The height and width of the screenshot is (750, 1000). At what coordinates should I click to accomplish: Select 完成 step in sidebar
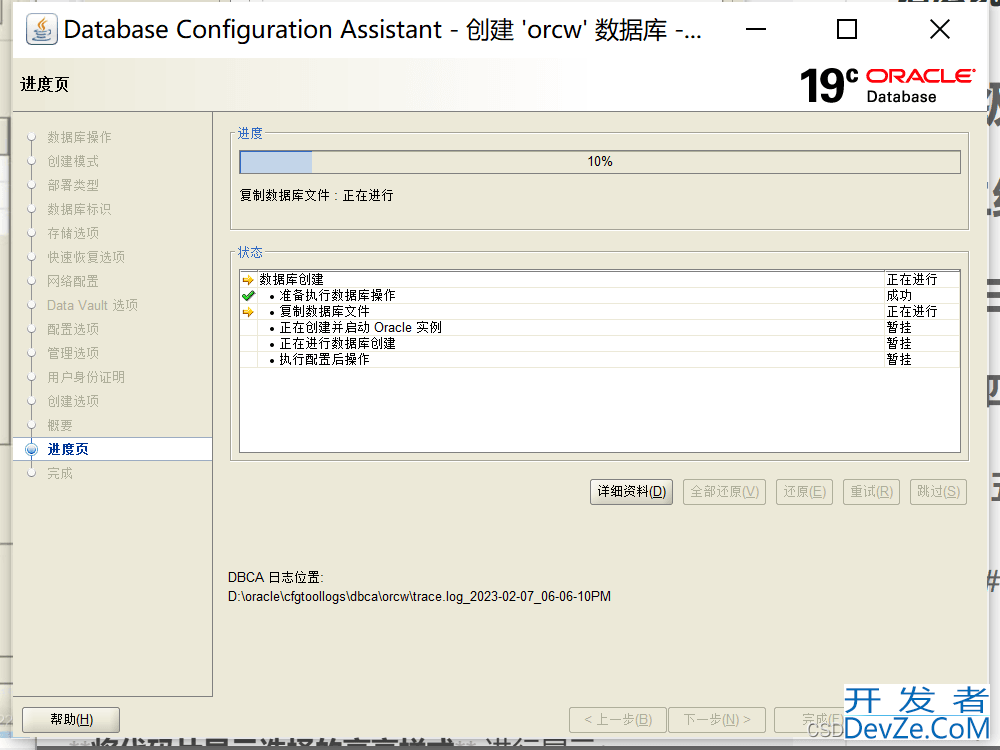59,474
